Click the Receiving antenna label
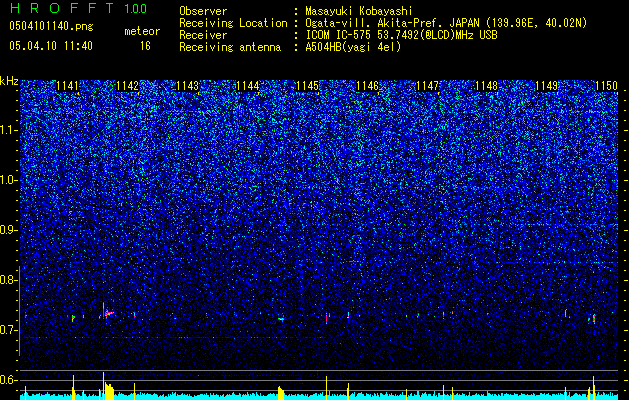The image size is (629, 400). point(230,47)
